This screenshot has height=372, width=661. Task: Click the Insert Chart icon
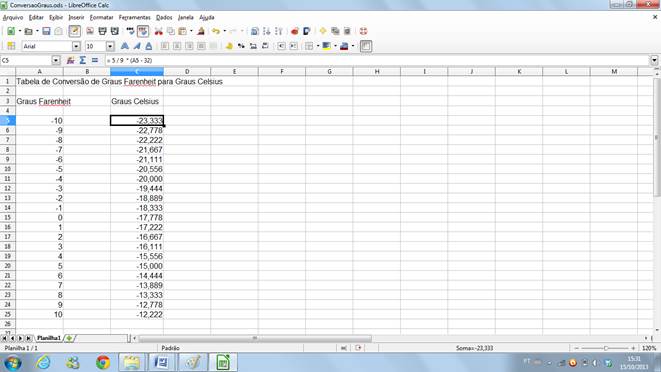(295, 31)
